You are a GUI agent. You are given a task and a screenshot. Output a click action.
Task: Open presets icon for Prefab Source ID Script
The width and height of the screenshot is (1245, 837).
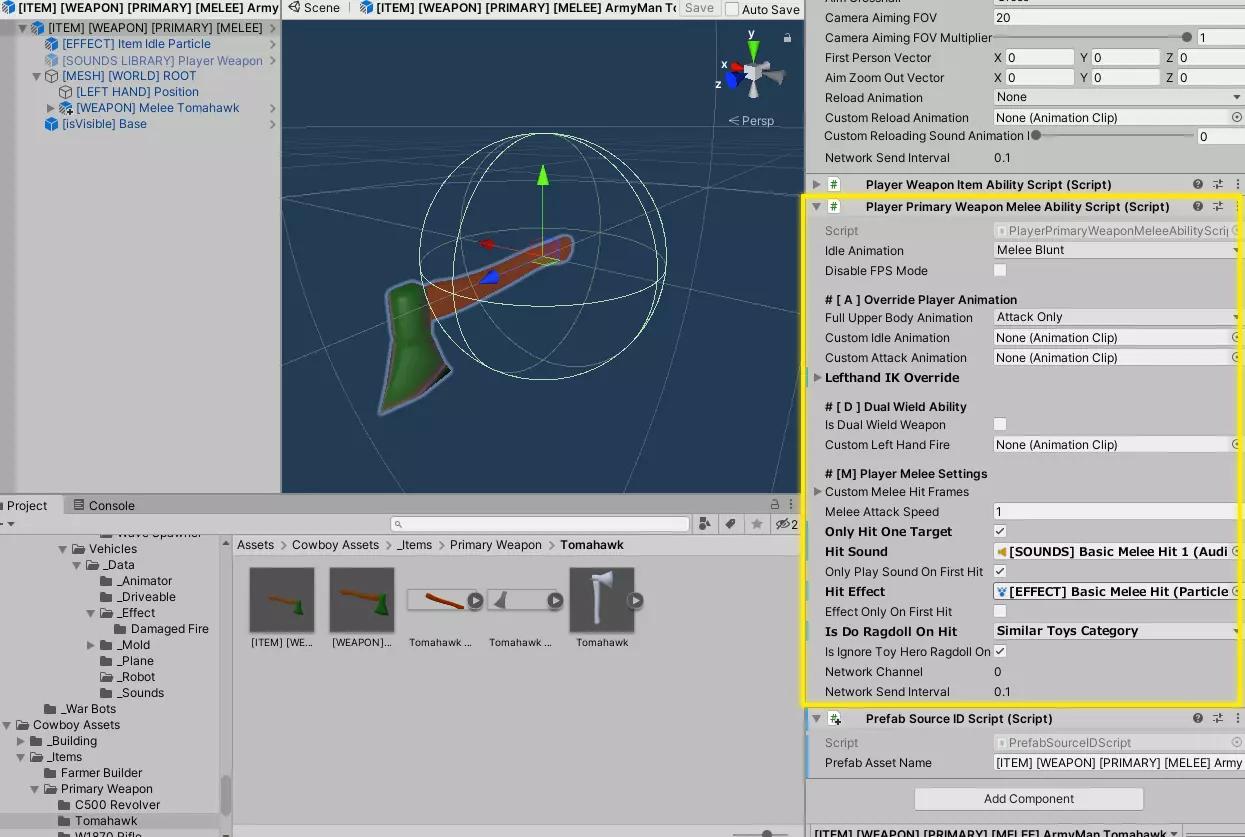1218,719
